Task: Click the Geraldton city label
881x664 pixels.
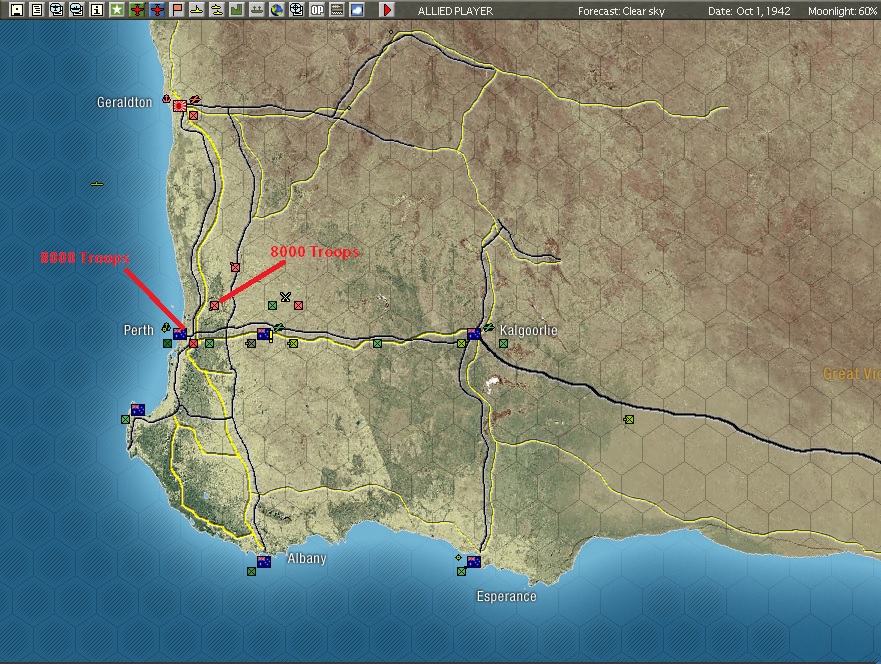Action: point(124,102)
